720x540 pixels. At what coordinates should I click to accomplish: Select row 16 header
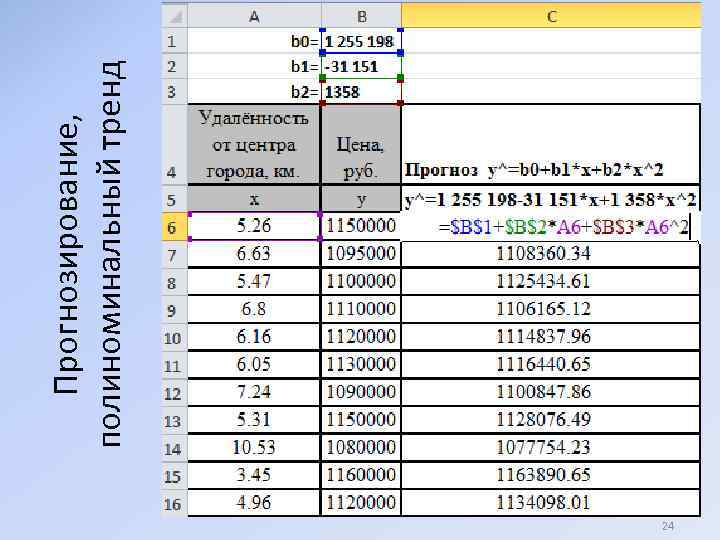click(174, 504)
